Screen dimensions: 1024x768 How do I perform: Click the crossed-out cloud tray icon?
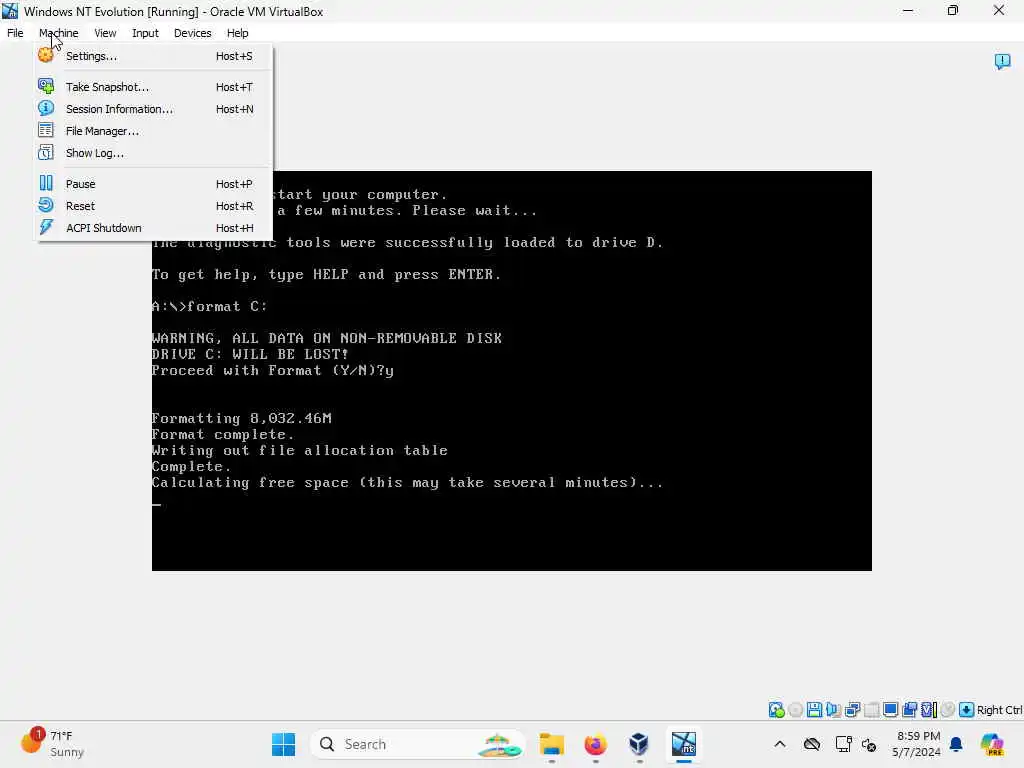pyautogui.click(x=812, y=744)
